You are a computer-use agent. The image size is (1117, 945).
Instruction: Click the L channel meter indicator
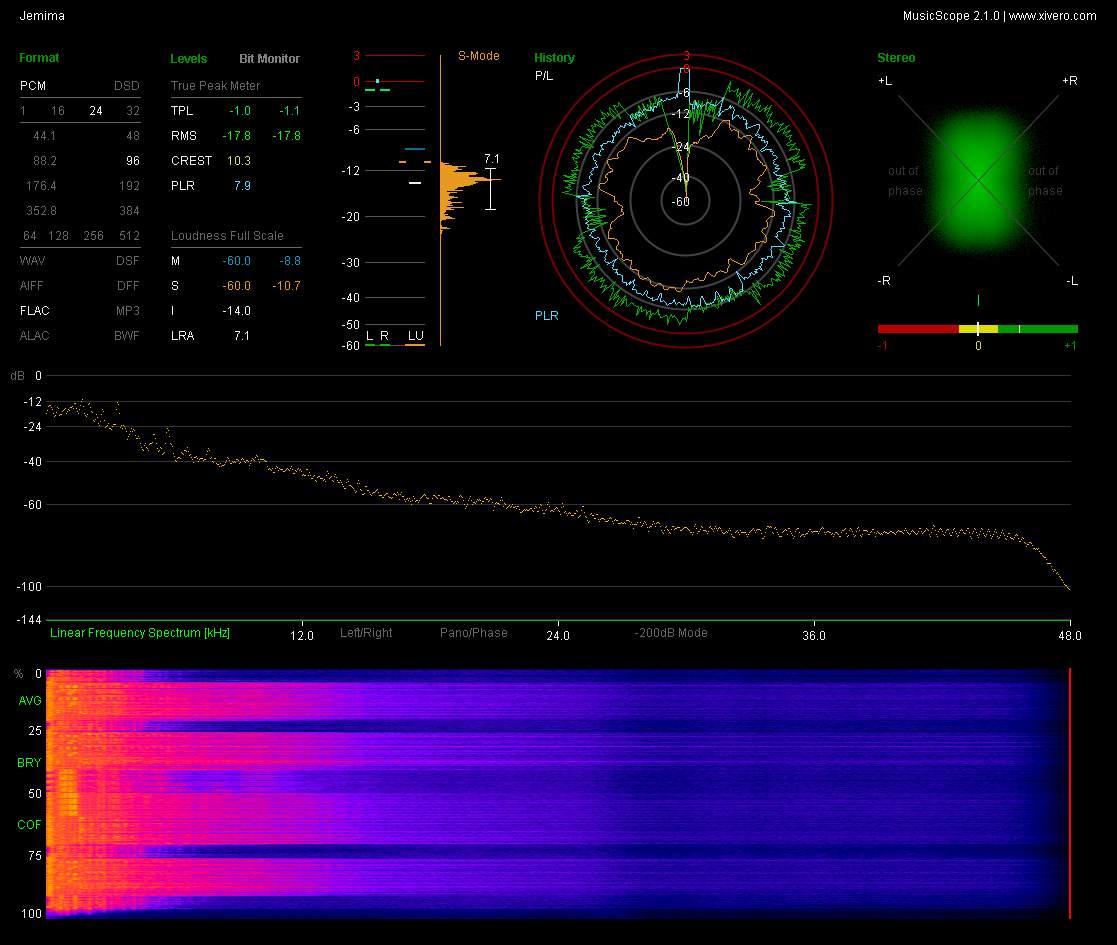369,336
